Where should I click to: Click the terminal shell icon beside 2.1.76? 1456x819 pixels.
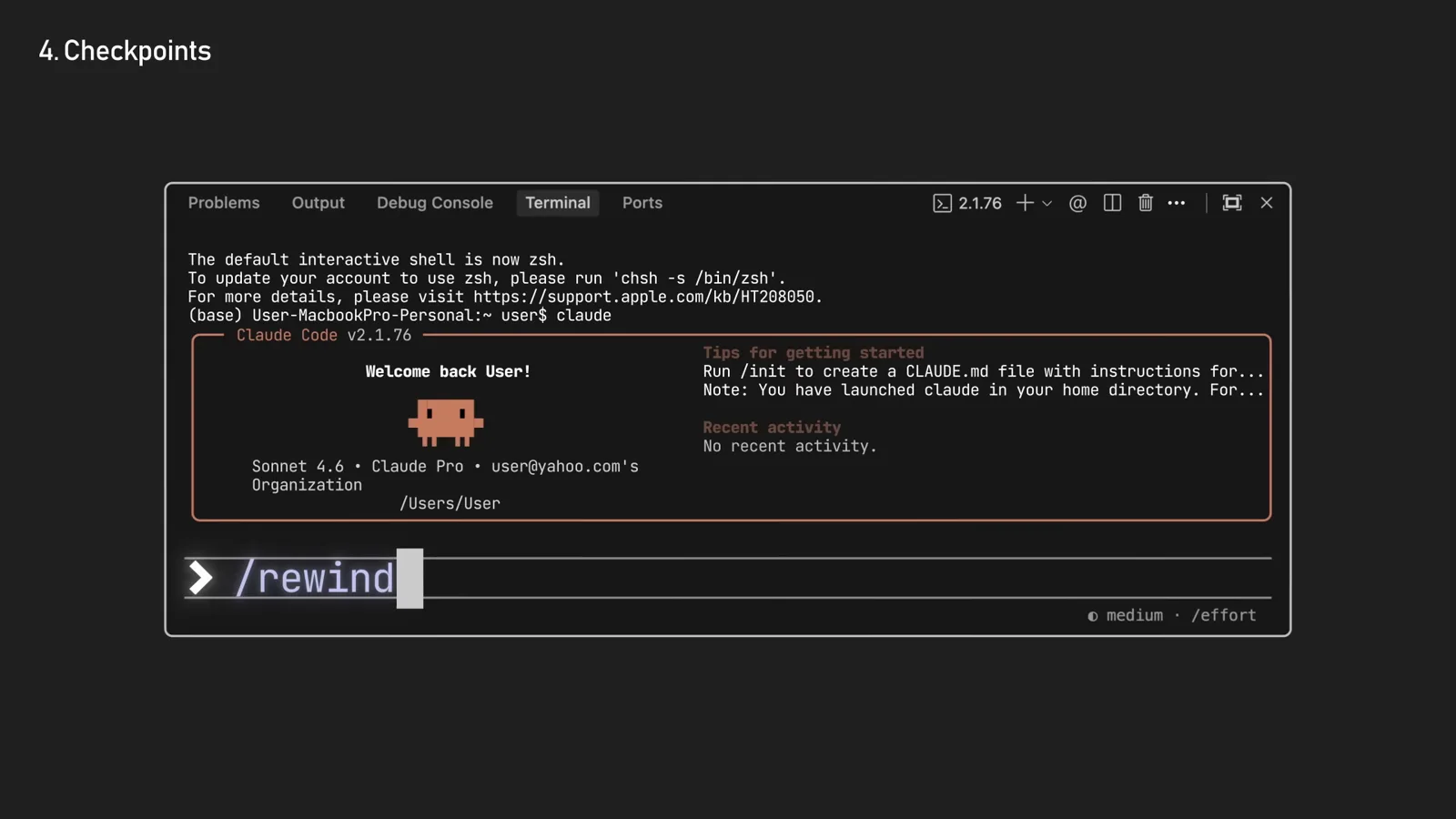click(942, 203)
